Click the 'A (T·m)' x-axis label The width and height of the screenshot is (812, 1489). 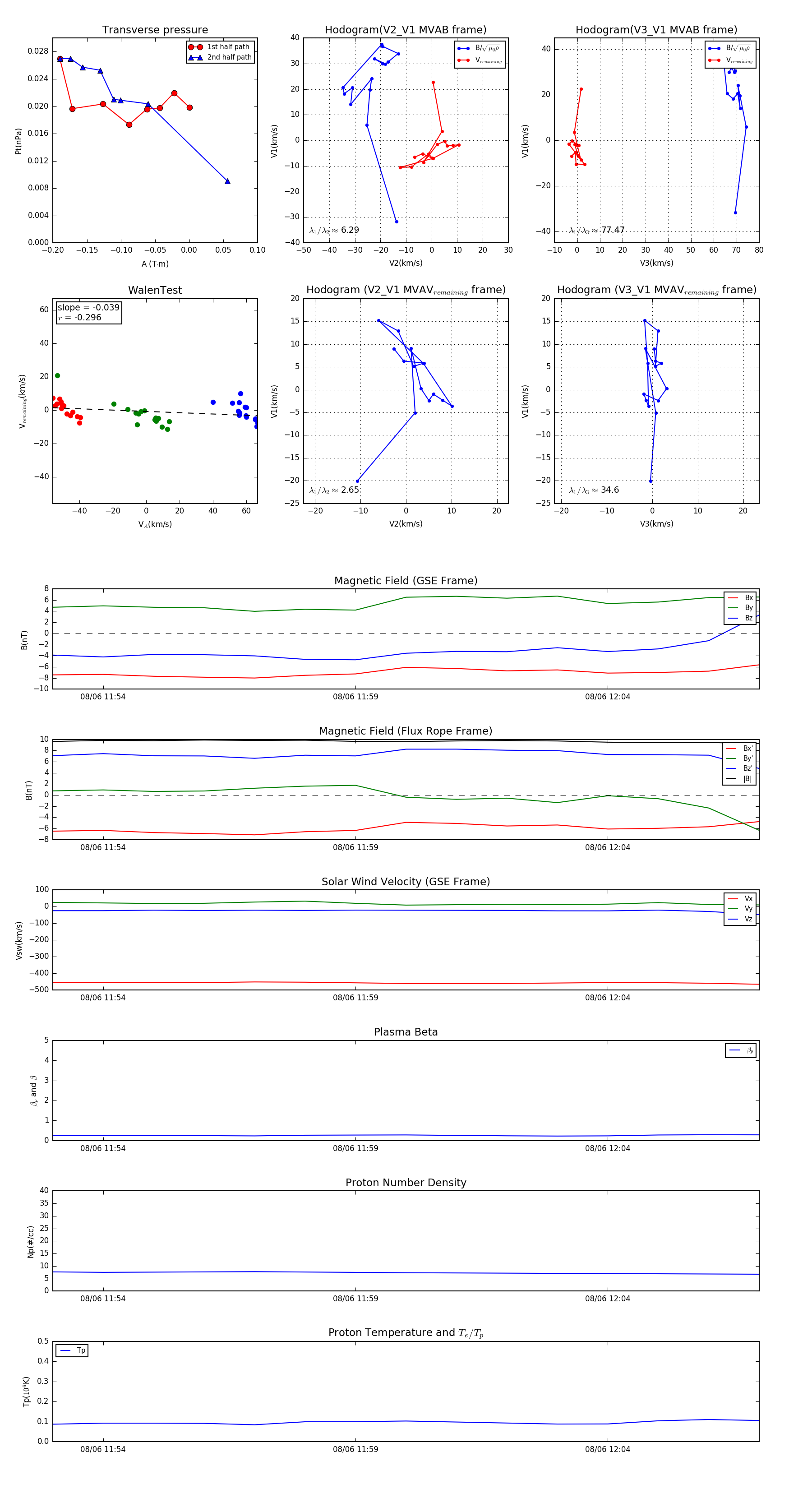[x=155, y=264]
